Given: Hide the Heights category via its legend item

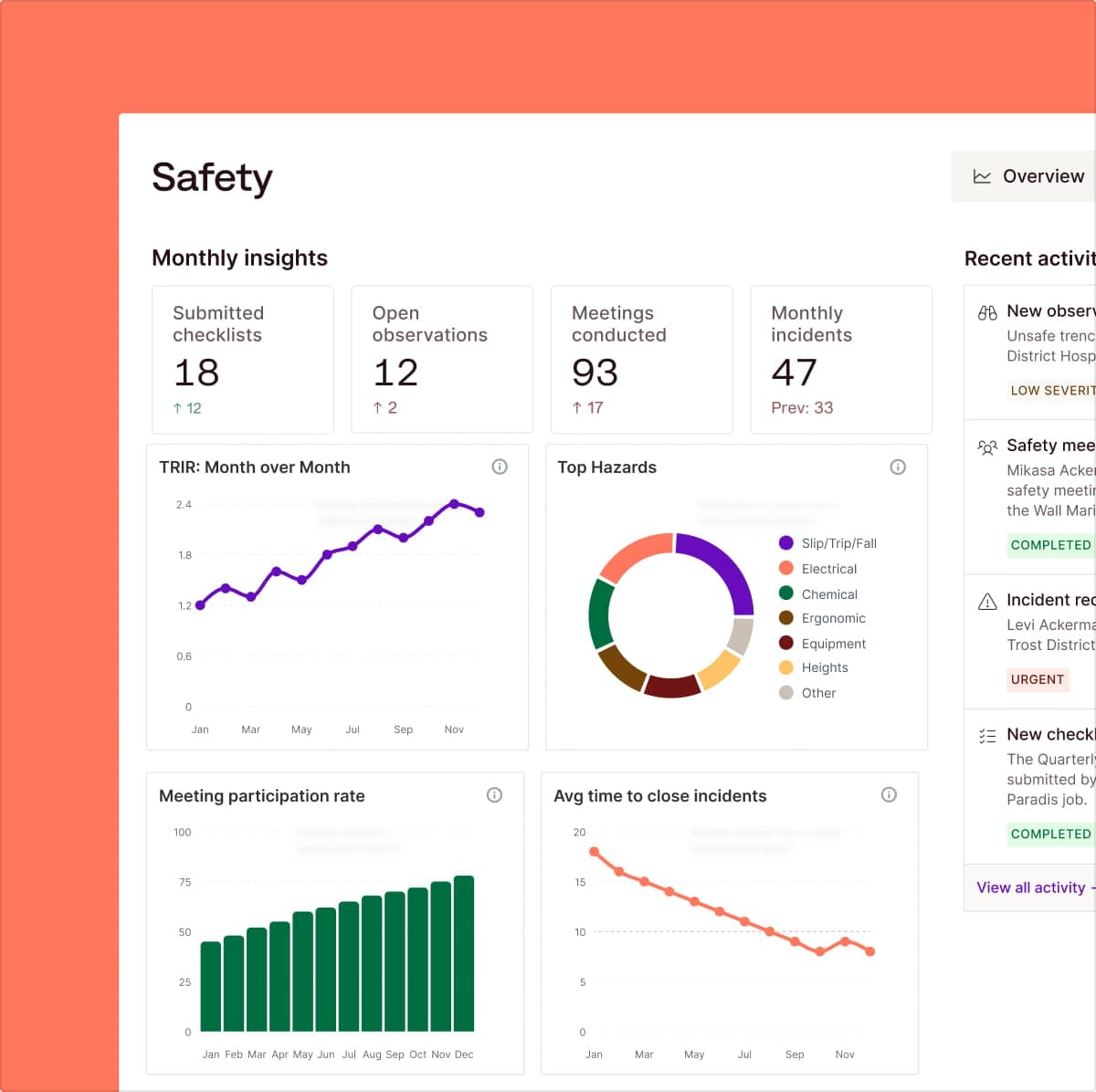Looking at the screenshot, I should [824, 667].
